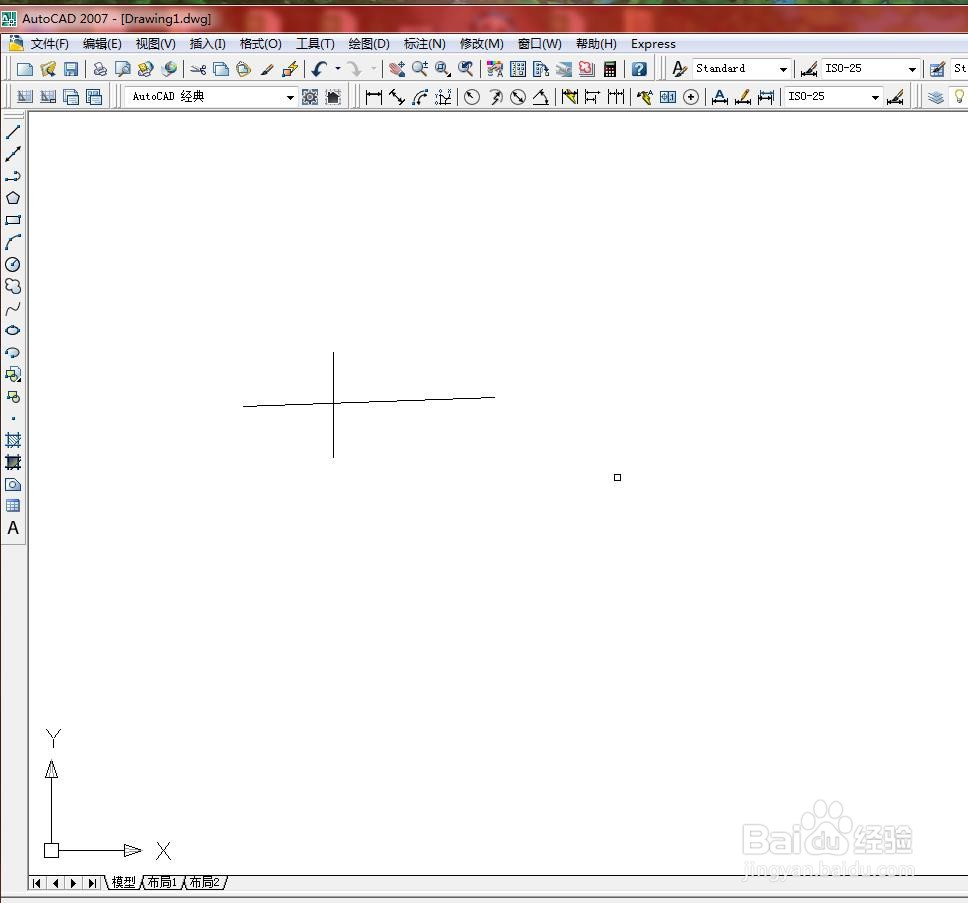This screenshot has width=968, height=903.
Task: Click the Plot printer icon
Action: tap(99, 69)
